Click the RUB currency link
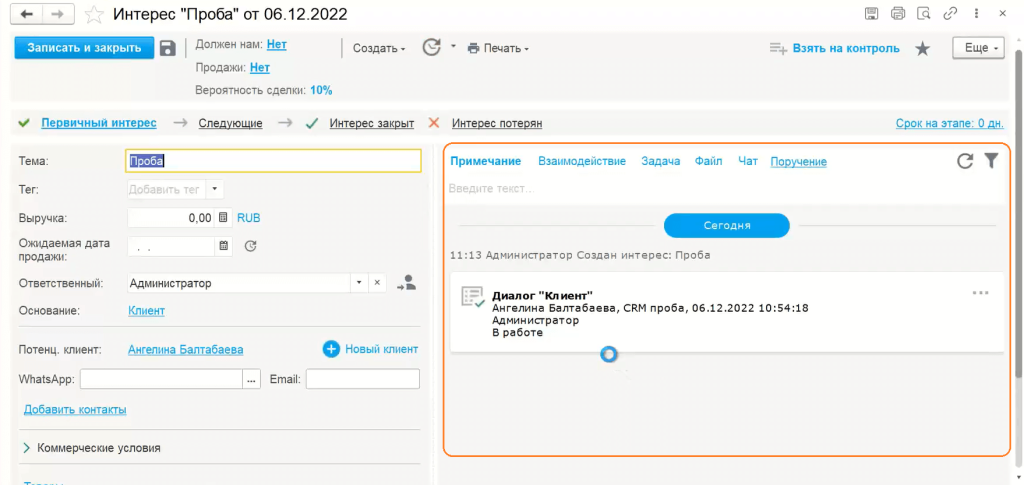The image size is (1024, 485). 249,218
